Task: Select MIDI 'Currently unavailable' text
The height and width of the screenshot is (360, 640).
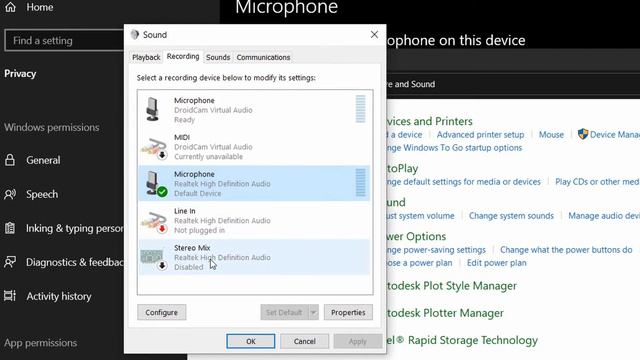Action: 208,157
